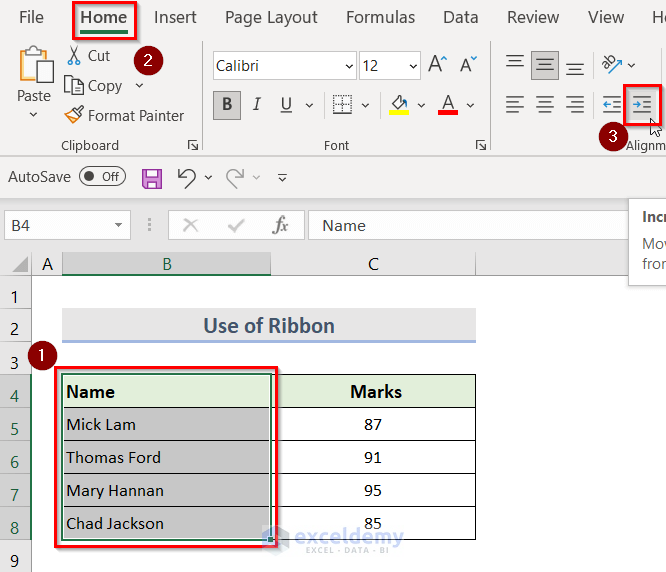This screenshot has height=572, width=666.
Task: Click the Copy icon
Action: (74, 85)
